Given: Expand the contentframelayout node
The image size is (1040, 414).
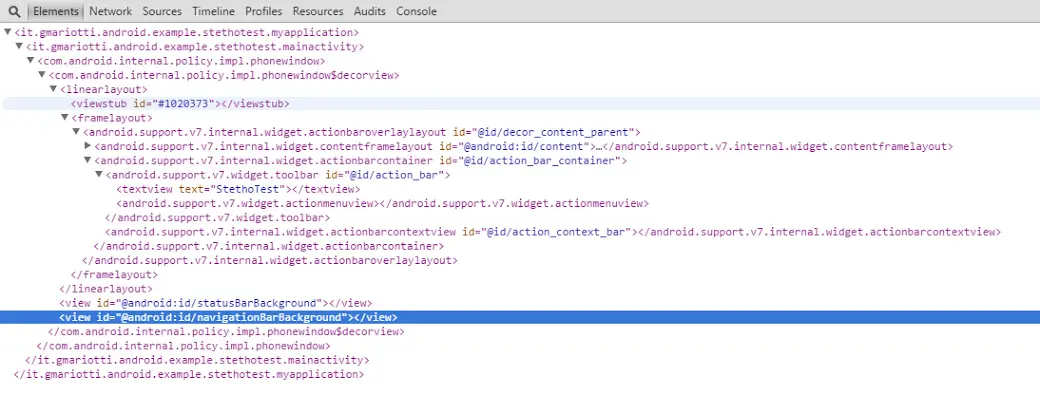Looking at the screenshot, I should point(88,146).
